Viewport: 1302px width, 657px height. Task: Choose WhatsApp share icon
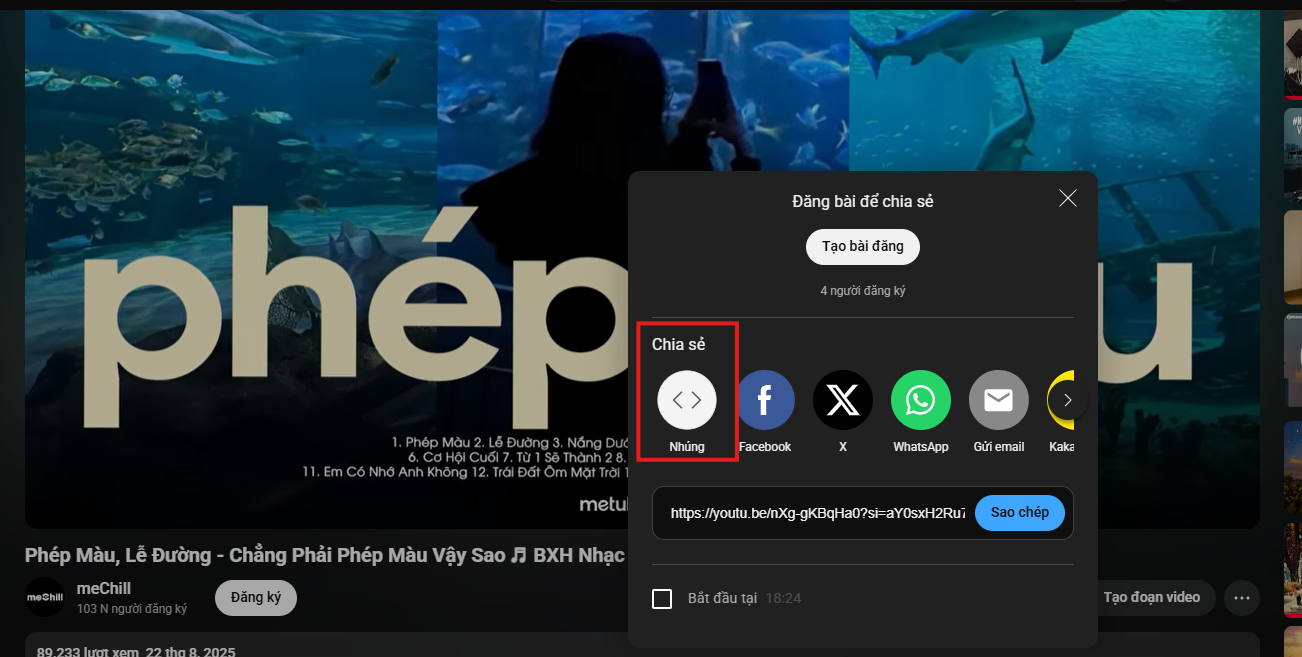coord(920,400)
